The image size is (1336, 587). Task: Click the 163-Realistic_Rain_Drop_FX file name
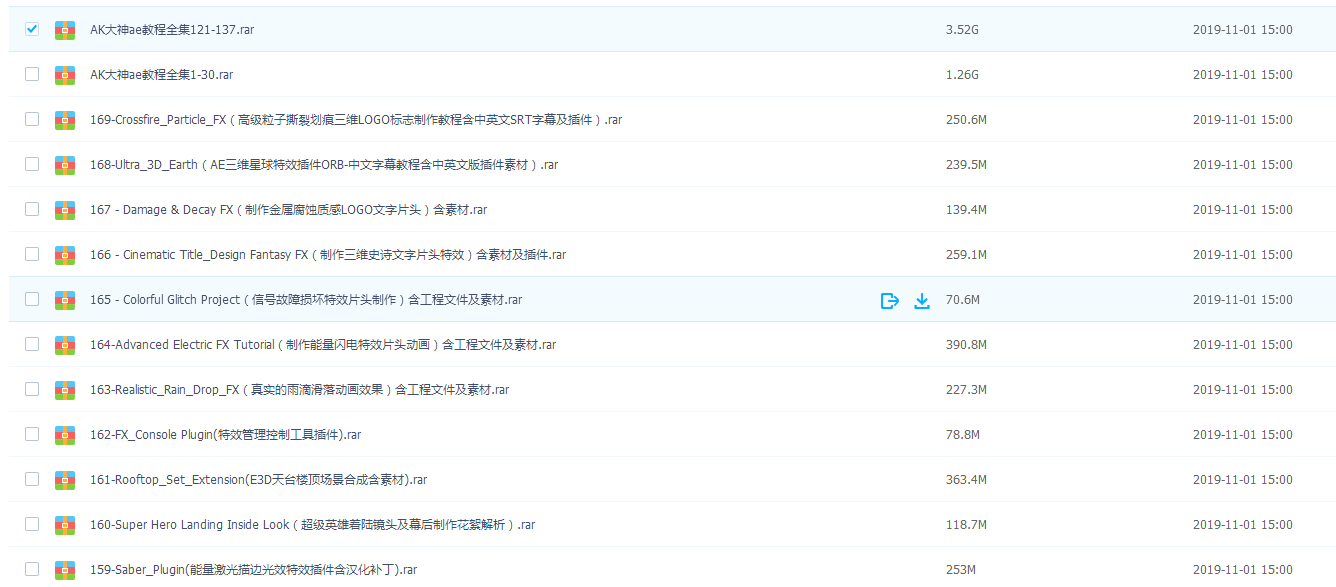[300, 390]
